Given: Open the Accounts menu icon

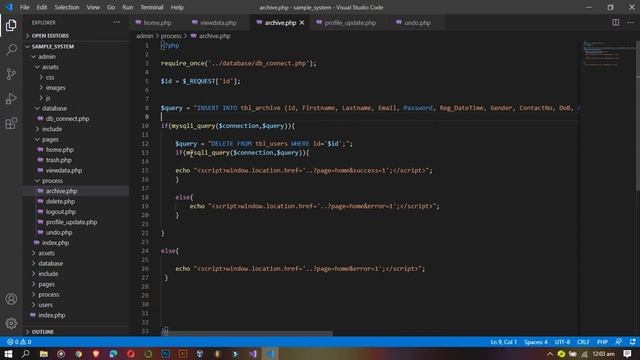Looking at the screenshot, I should click(11, 299).
